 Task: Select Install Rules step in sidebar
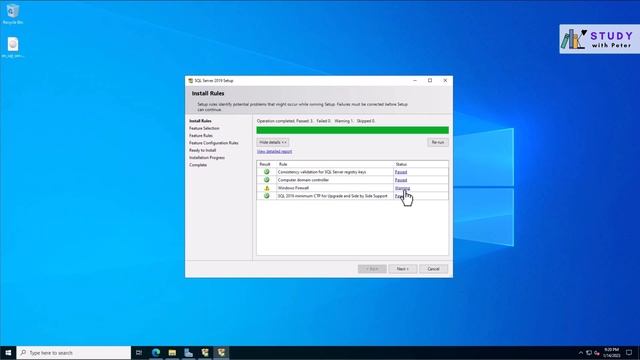click(x=200, y=121)
